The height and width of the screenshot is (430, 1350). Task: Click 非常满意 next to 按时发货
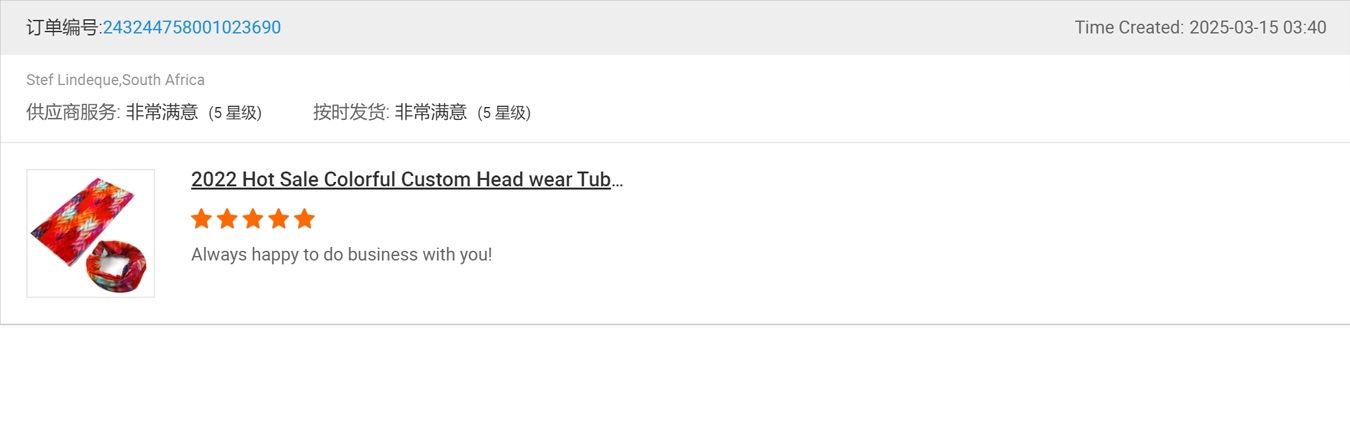(430, 113)
